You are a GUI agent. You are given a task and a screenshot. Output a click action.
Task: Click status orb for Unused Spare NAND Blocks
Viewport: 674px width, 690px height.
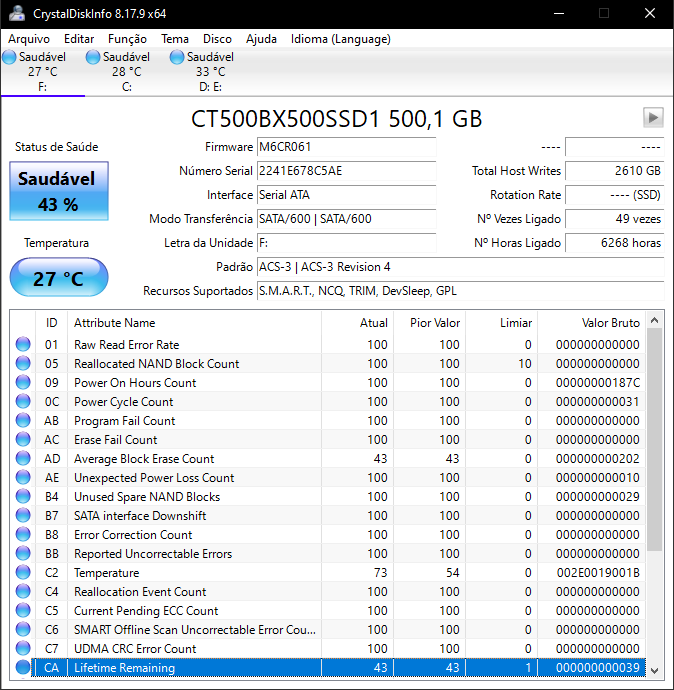pyautogui.click(x=23, y=496)
